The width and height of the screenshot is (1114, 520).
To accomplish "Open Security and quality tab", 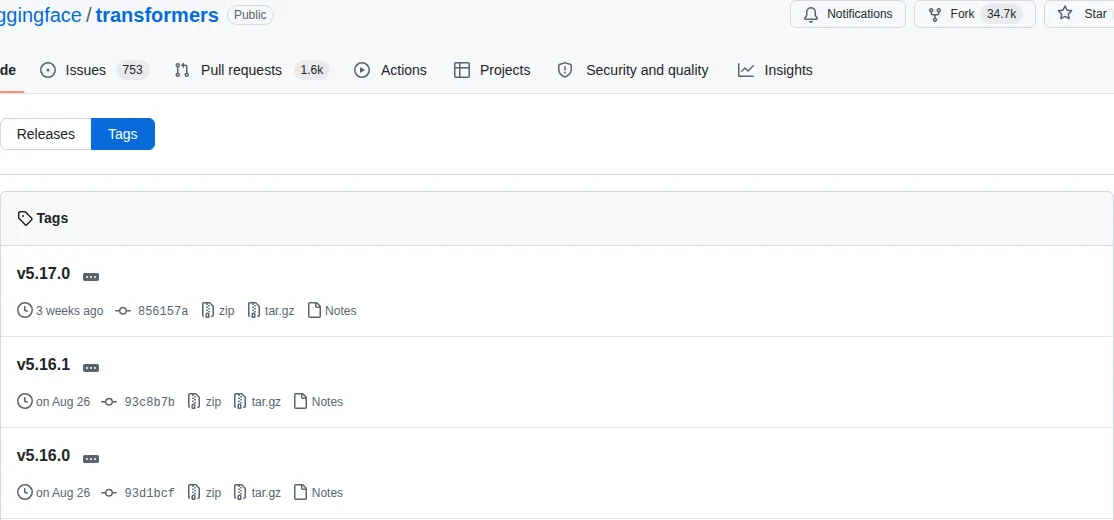I will click(632, 70).
